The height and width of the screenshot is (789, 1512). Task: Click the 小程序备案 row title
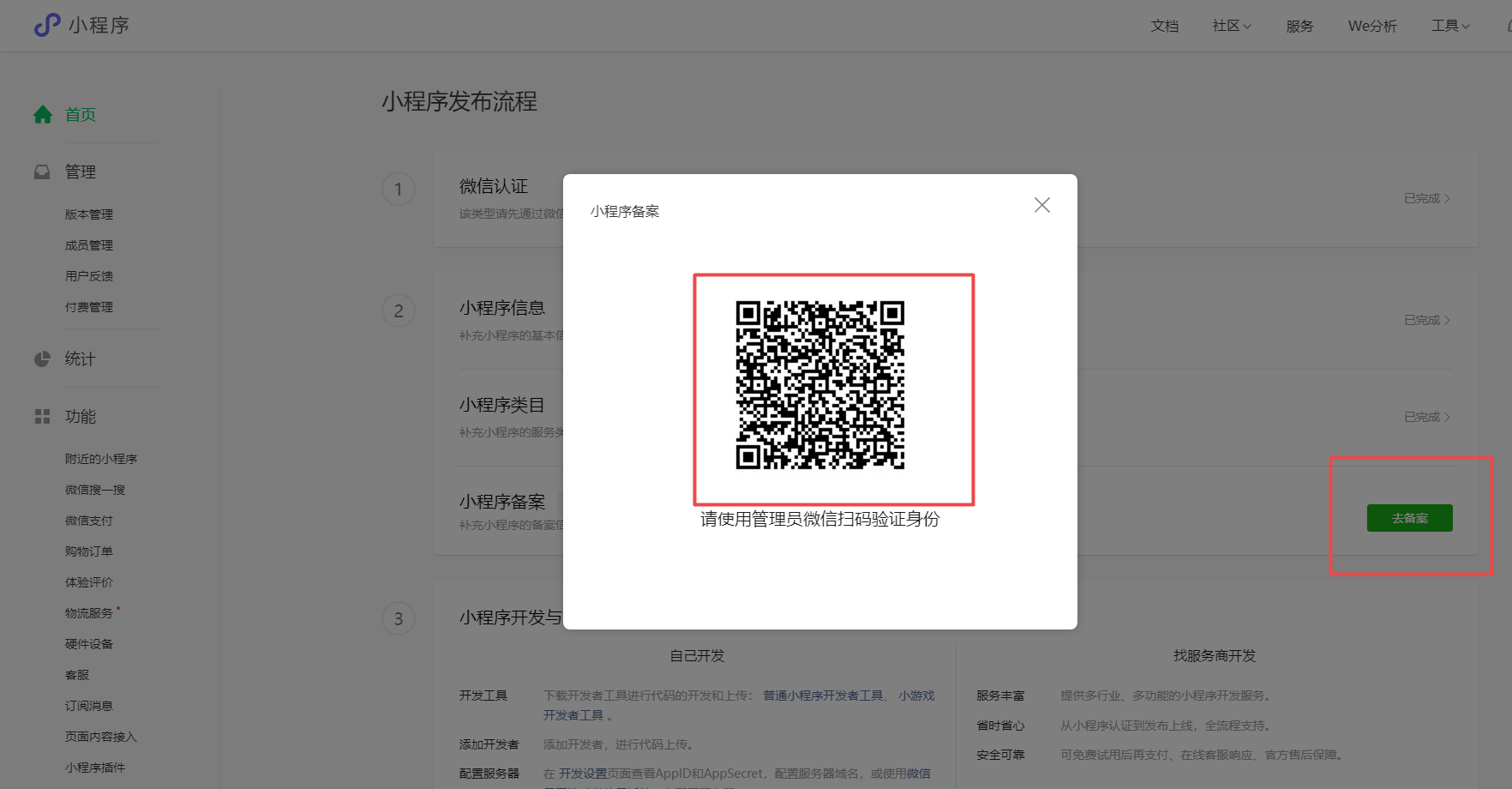(502, 502)
